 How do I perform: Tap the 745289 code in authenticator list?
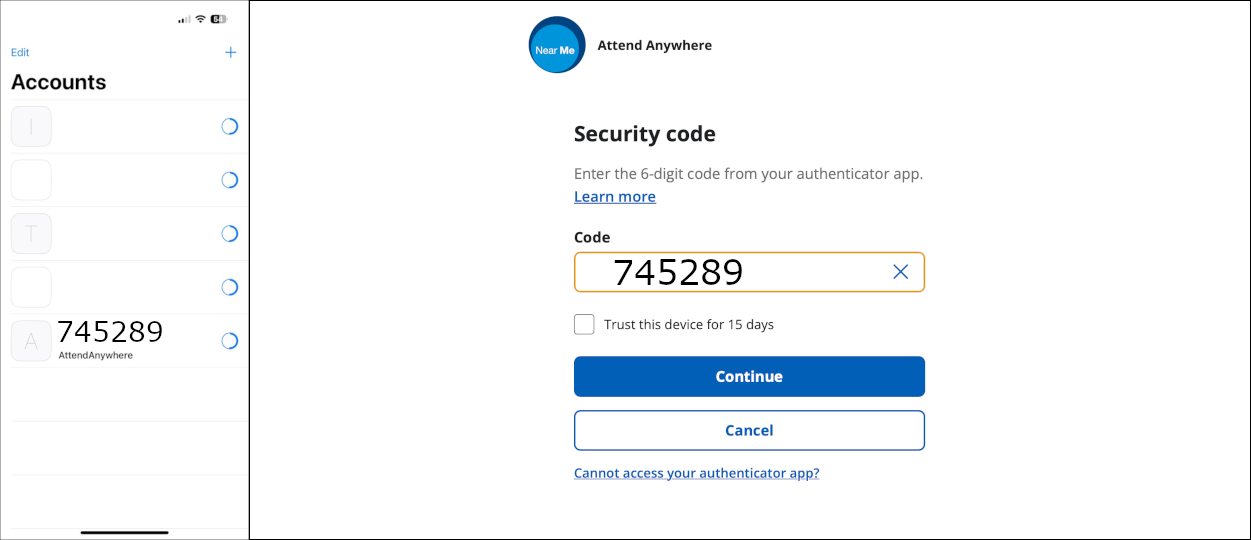[x=110, y=332]
